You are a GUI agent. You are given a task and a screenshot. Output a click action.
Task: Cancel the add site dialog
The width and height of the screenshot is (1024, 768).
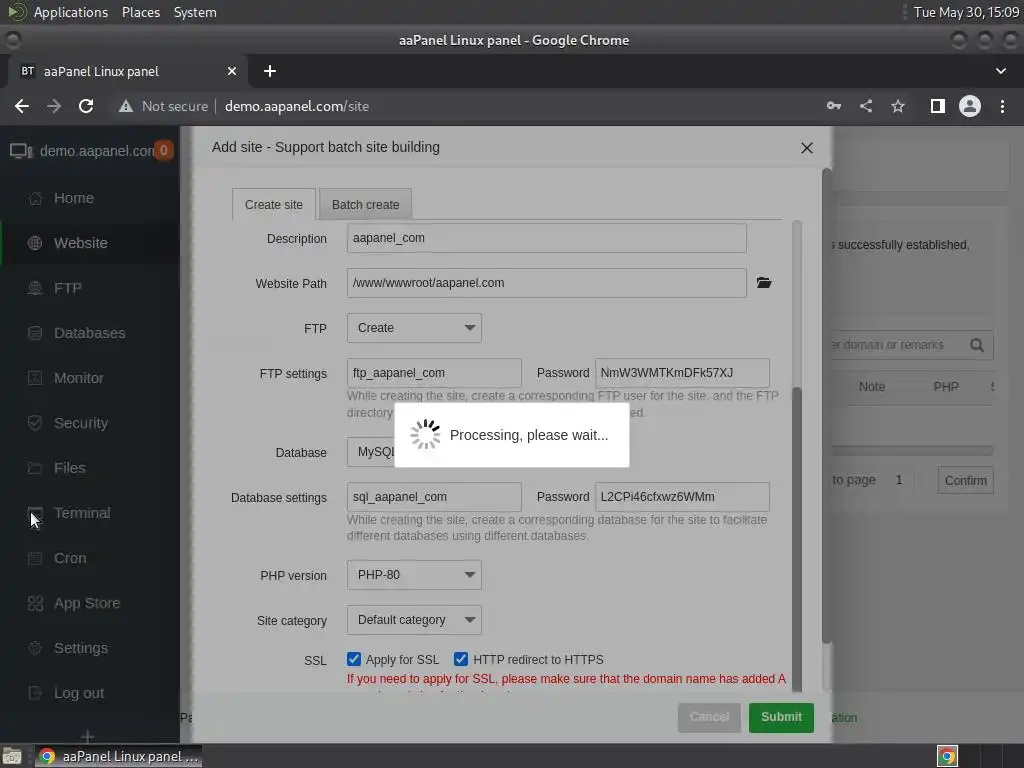click(x=709, y=717)
